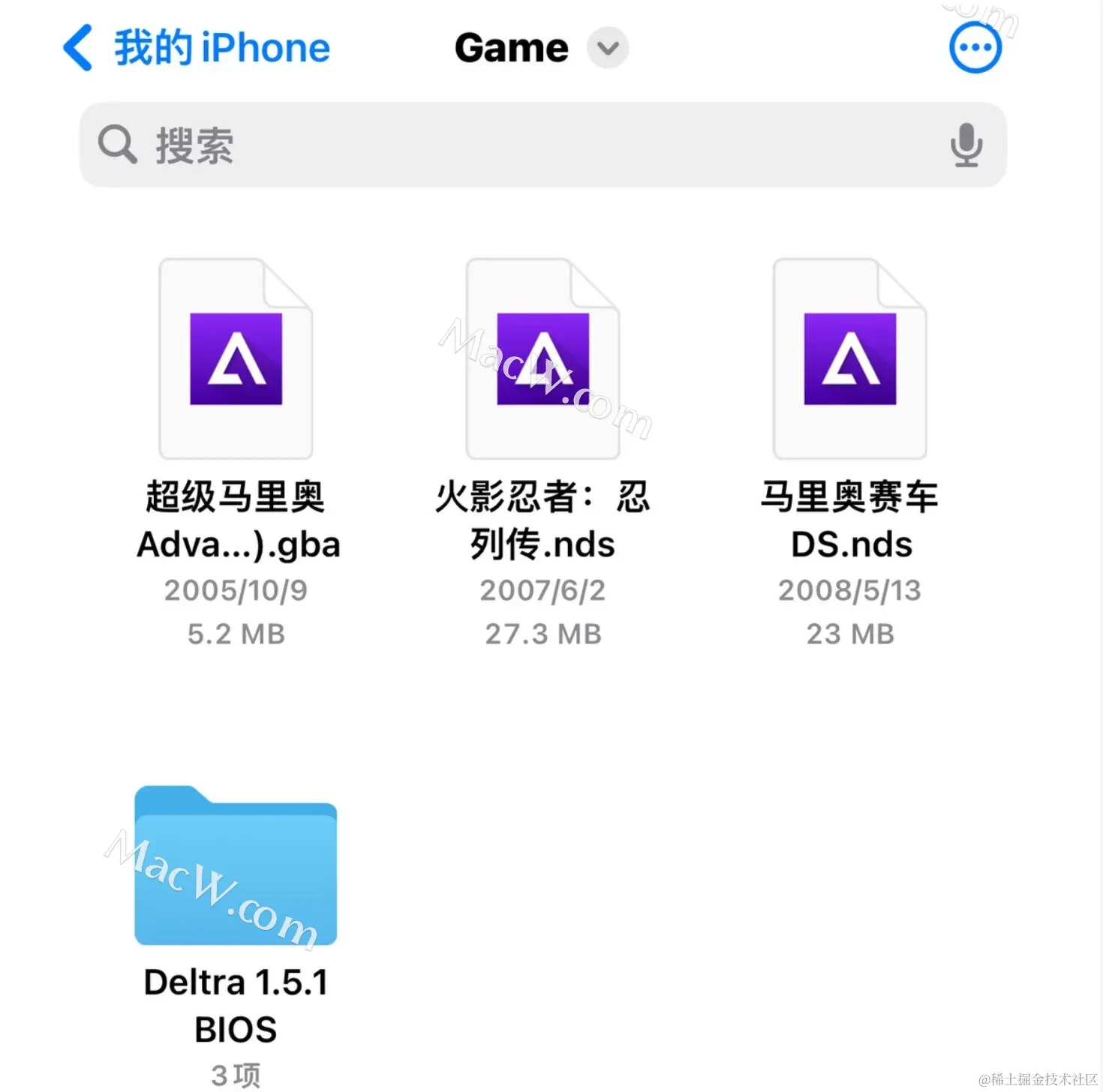The width and height of the screenshot is (1103, 1092).
Task: Select folder name Deltra 1.5.1 BIOS
Action: [x=236, y=1006]
